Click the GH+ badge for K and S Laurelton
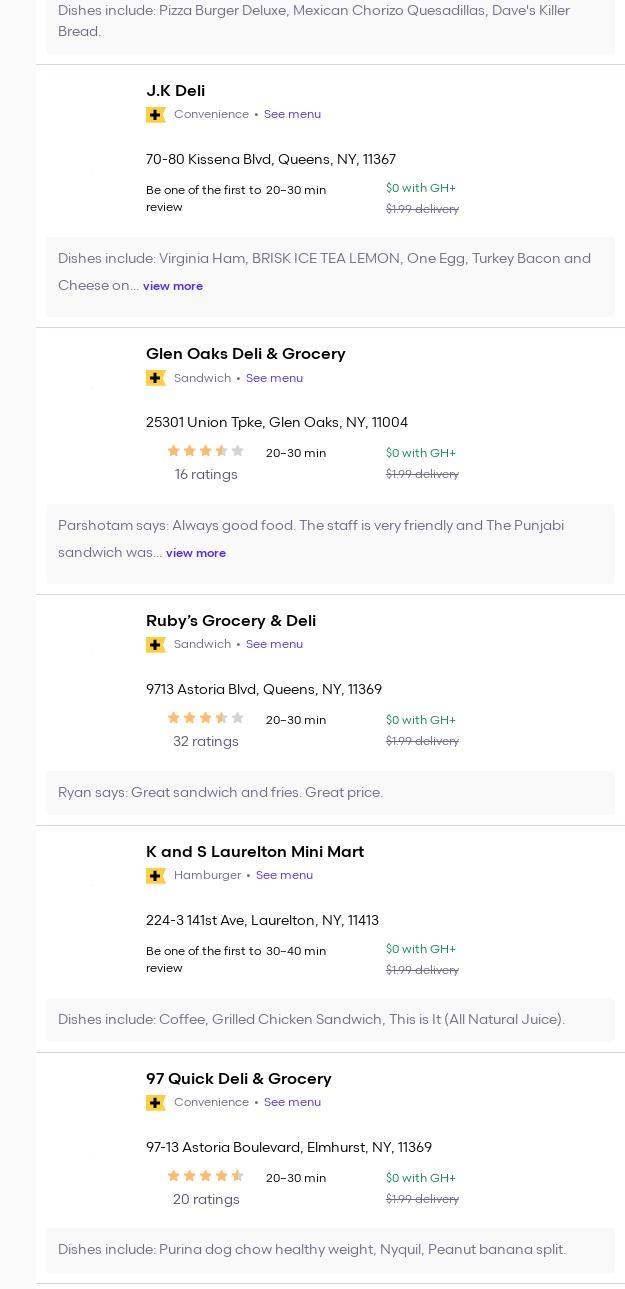The height and width of the screenshot is (1289, 625). point(156,876)
